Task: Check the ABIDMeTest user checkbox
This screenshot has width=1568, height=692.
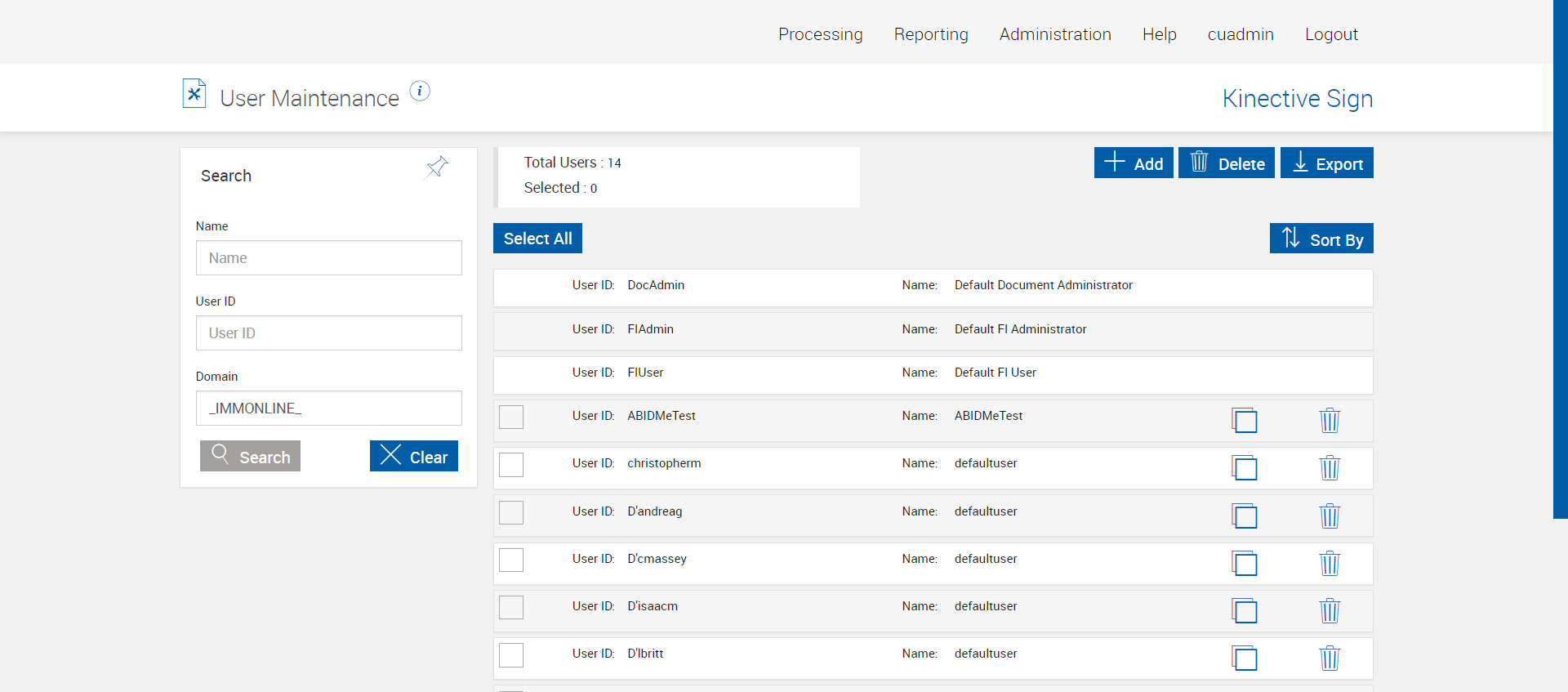Action: (511, 417)
